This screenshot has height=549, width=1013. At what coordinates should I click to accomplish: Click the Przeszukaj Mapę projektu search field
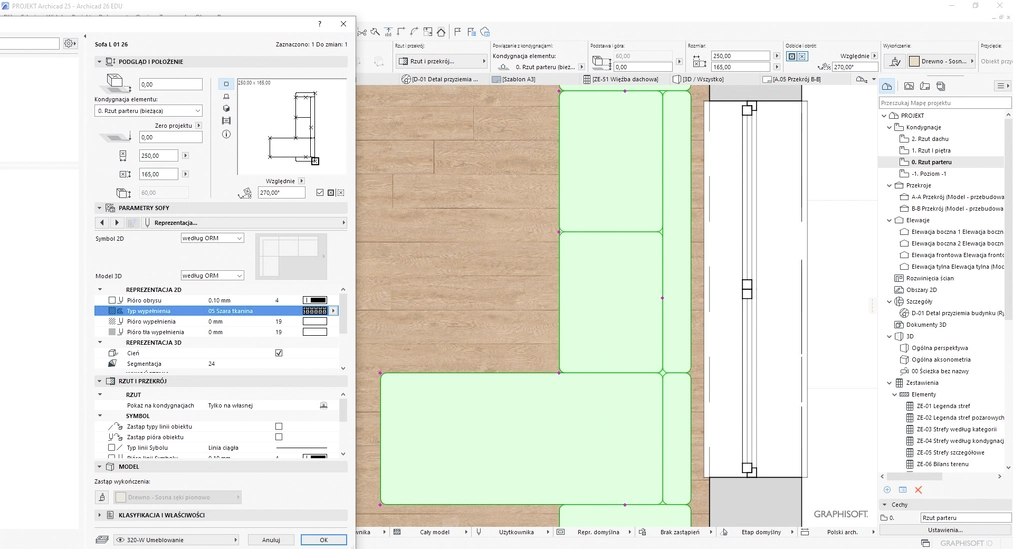(x=945, y=103)
